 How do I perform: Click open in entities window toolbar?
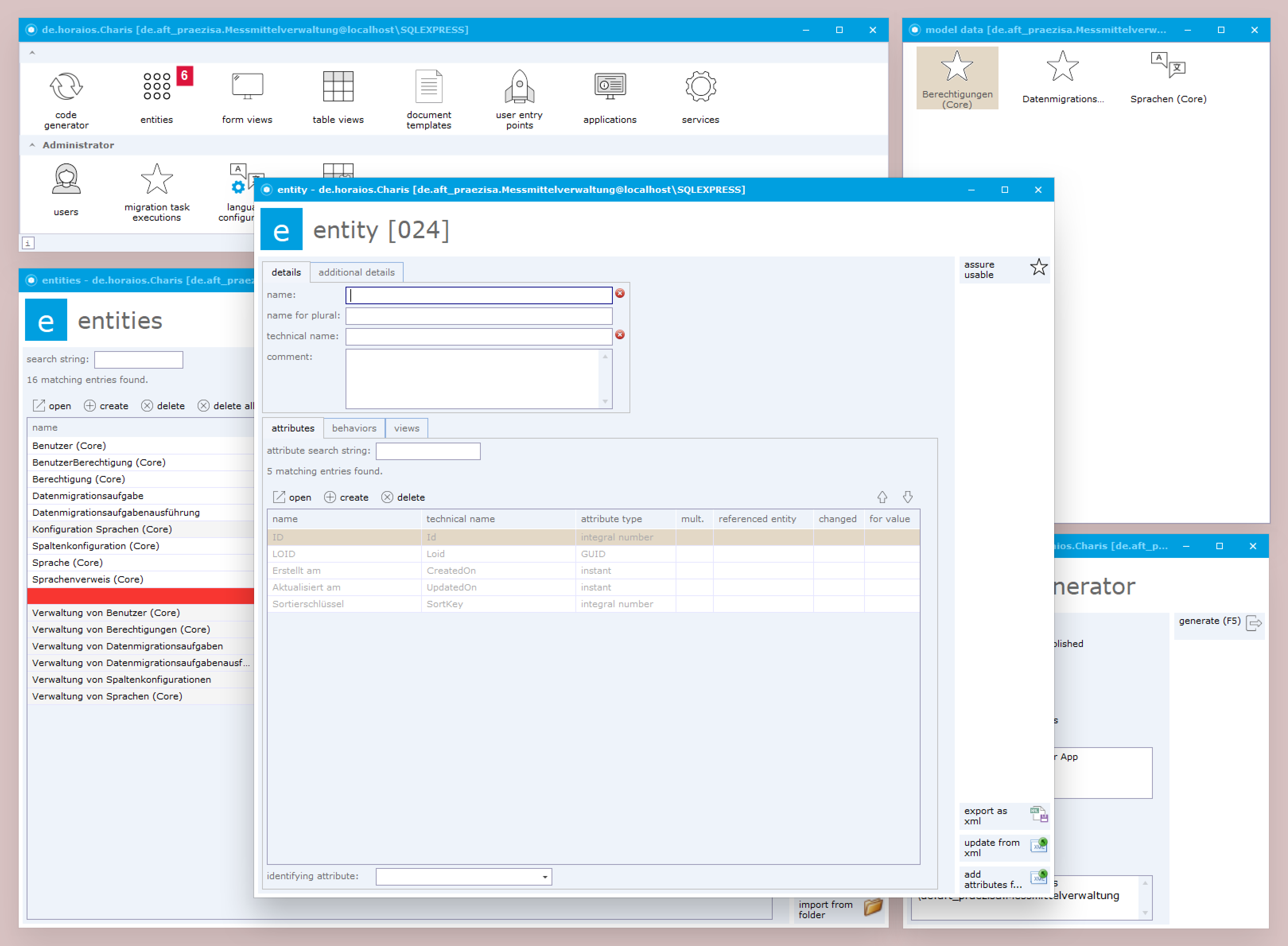pos(52,406)
